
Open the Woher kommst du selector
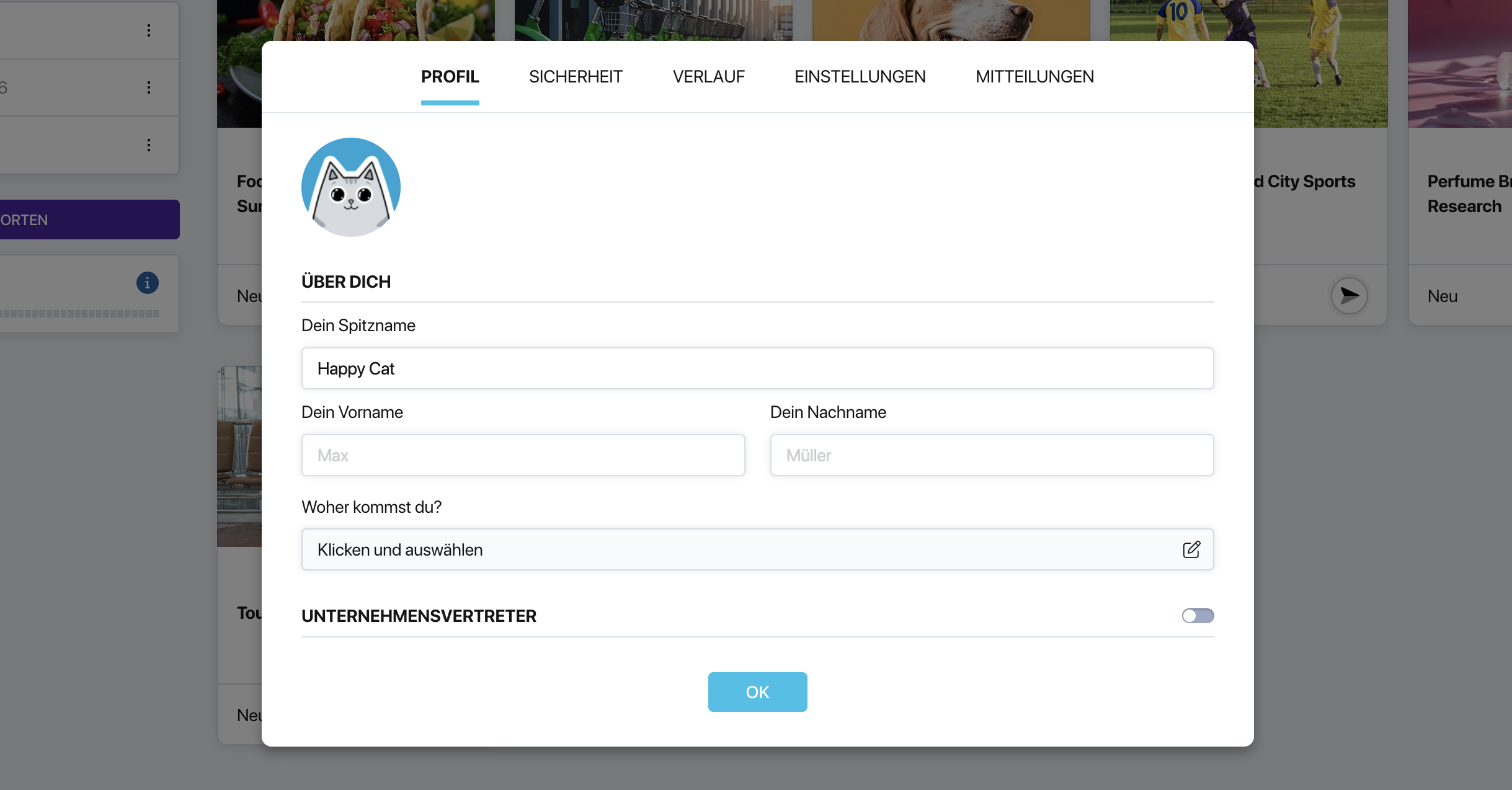coord(758,549)
